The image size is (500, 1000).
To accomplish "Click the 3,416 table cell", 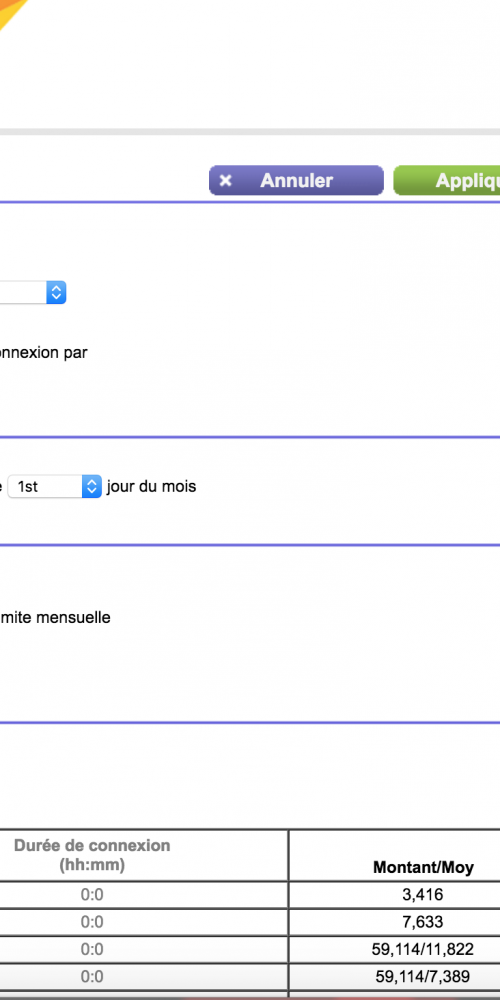I will click(x=423, y=895).
